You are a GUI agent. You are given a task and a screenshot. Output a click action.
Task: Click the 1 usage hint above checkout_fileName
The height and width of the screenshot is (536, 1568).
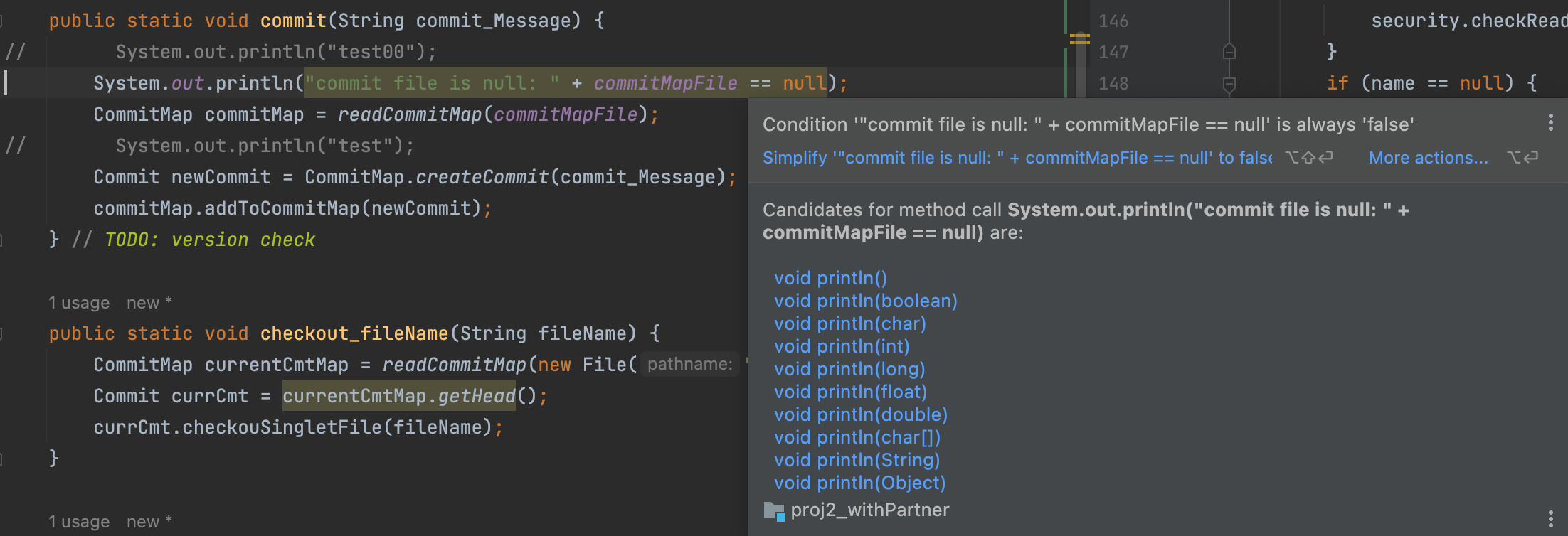pyautogui.click(x=79, y=303)
